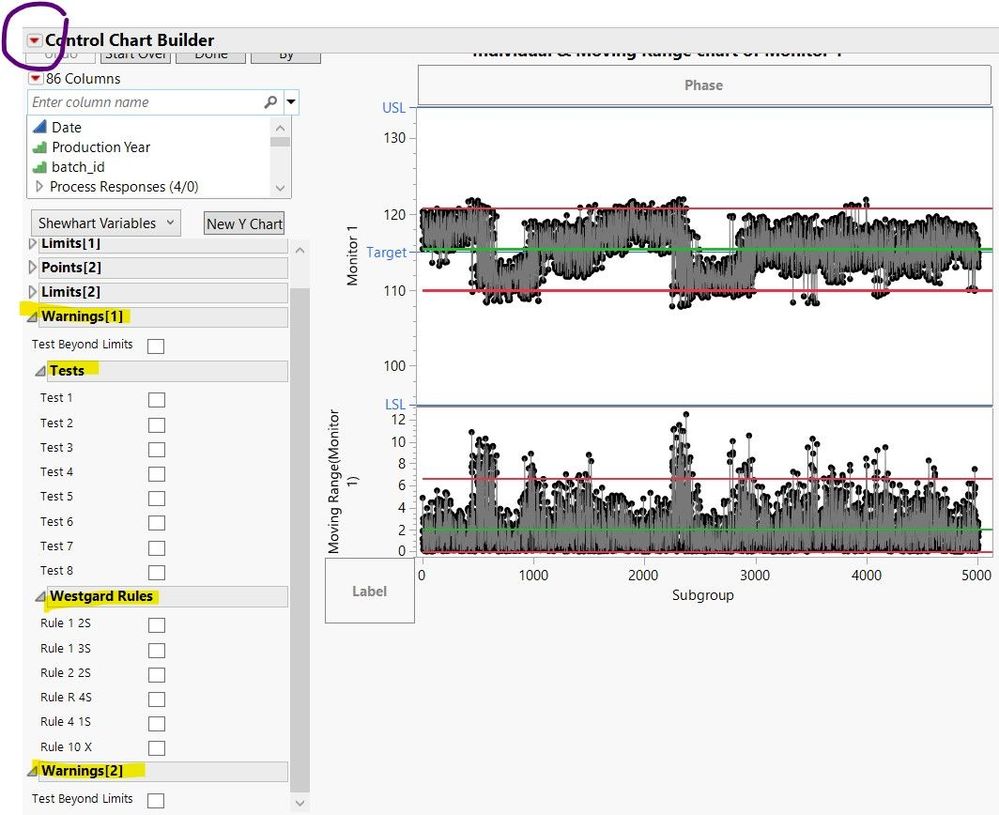Click the search magnifier icon in column filter
The width and height of the screenshot is (999, 815).
click(x=271, y=102)
